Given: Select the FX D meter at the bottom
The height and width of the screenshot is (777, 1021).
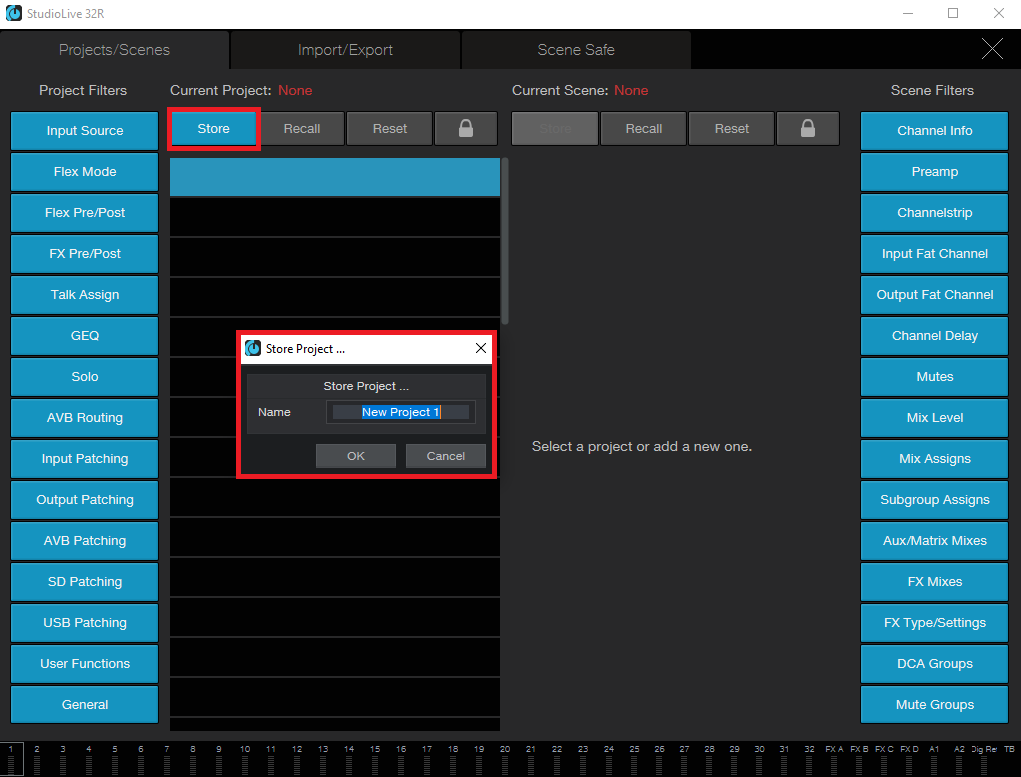Looking at the screenshot, I should tap(909, 759).
